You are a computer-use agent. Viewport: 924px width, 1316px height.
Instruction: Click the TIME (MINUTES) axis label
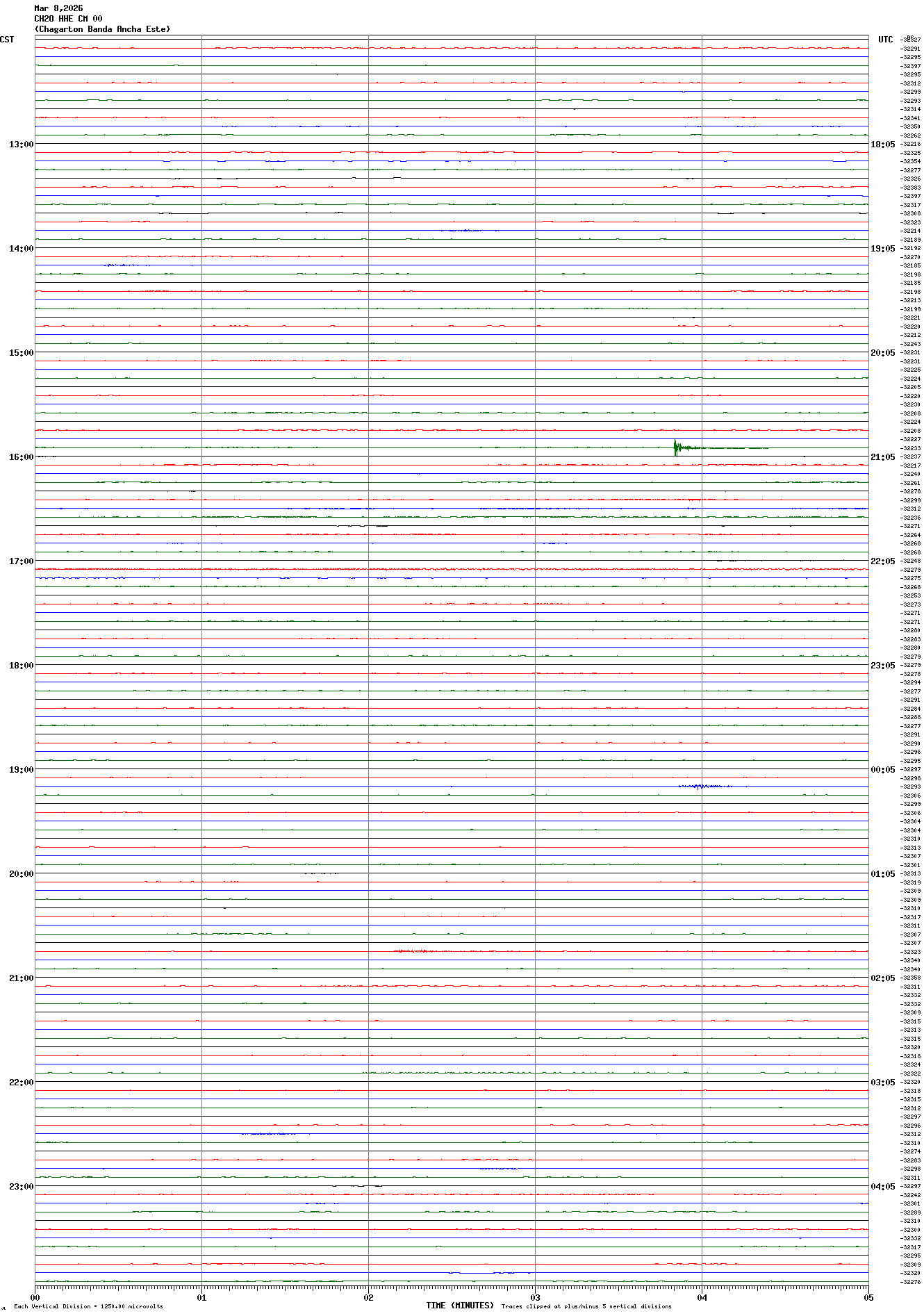pos(460,1306)
